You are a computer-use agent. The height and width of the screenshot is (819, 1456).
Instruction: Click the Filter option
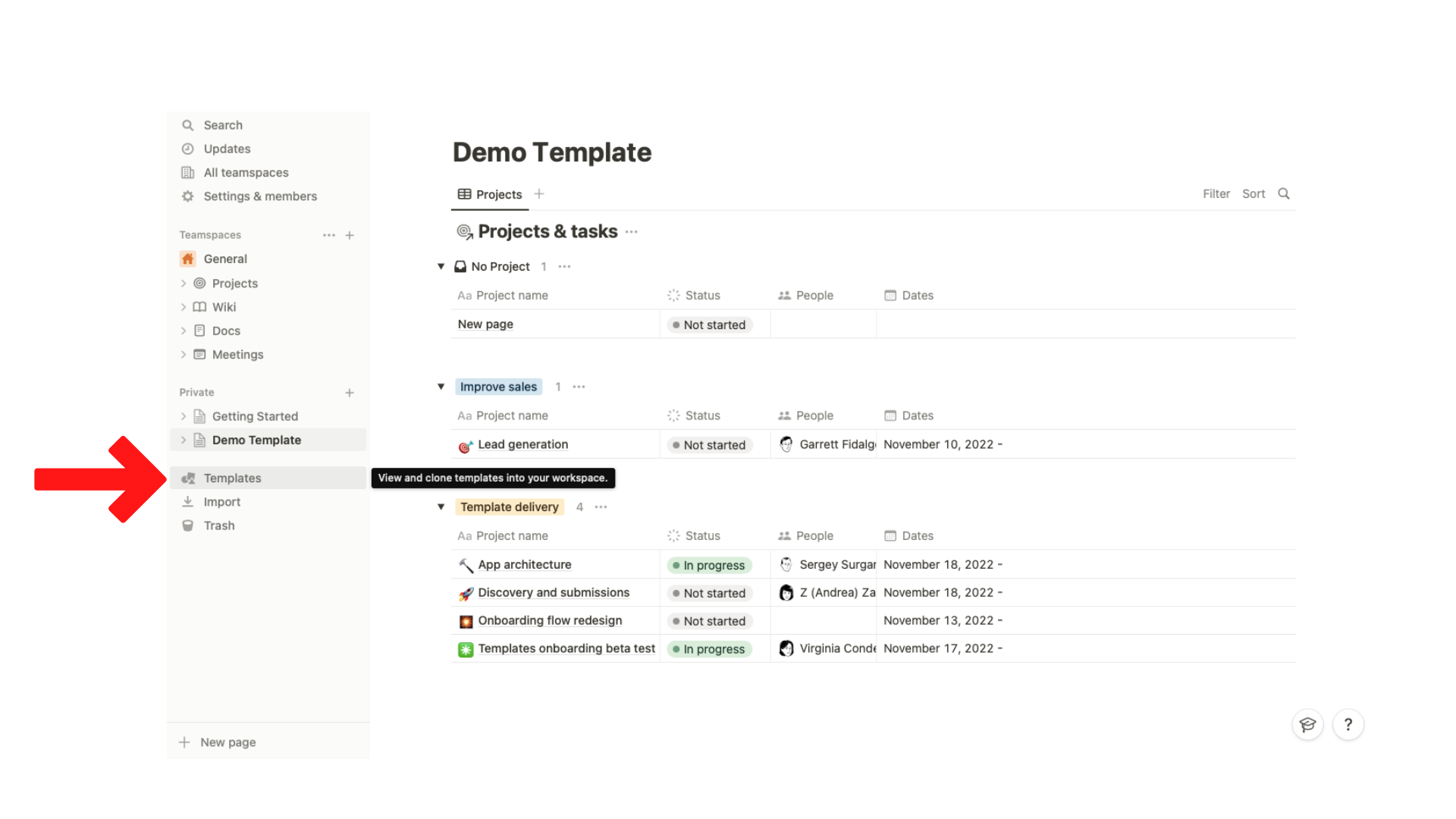(1216, 193)
